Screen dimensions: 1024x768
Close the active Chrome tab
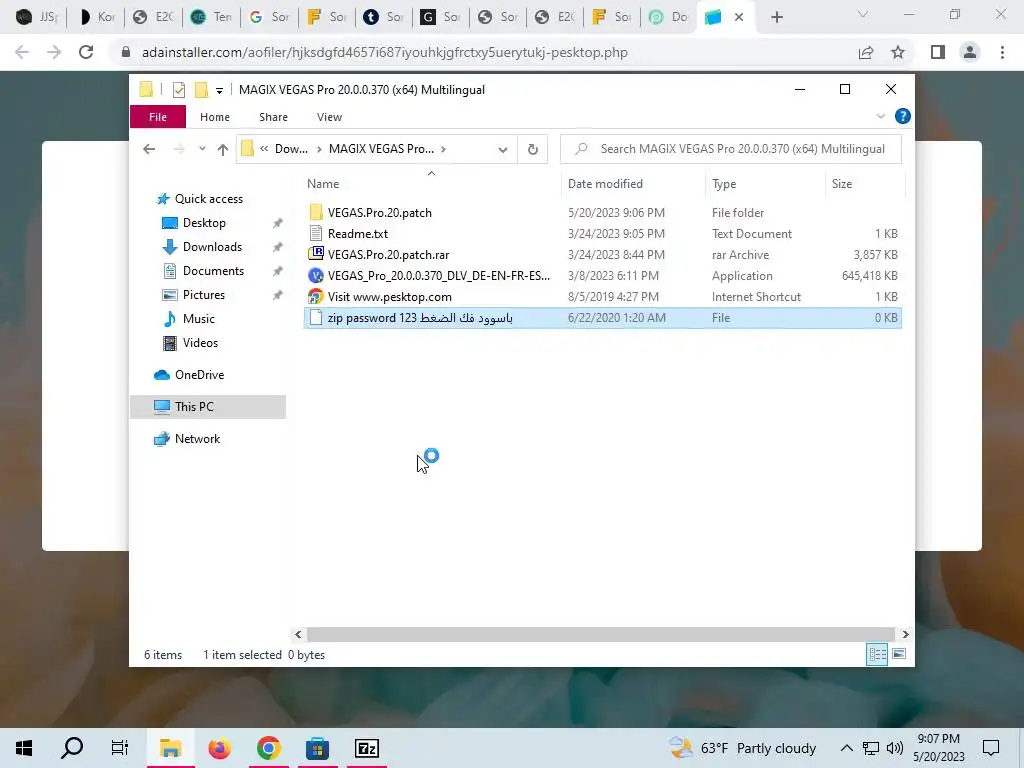[739, 17]
